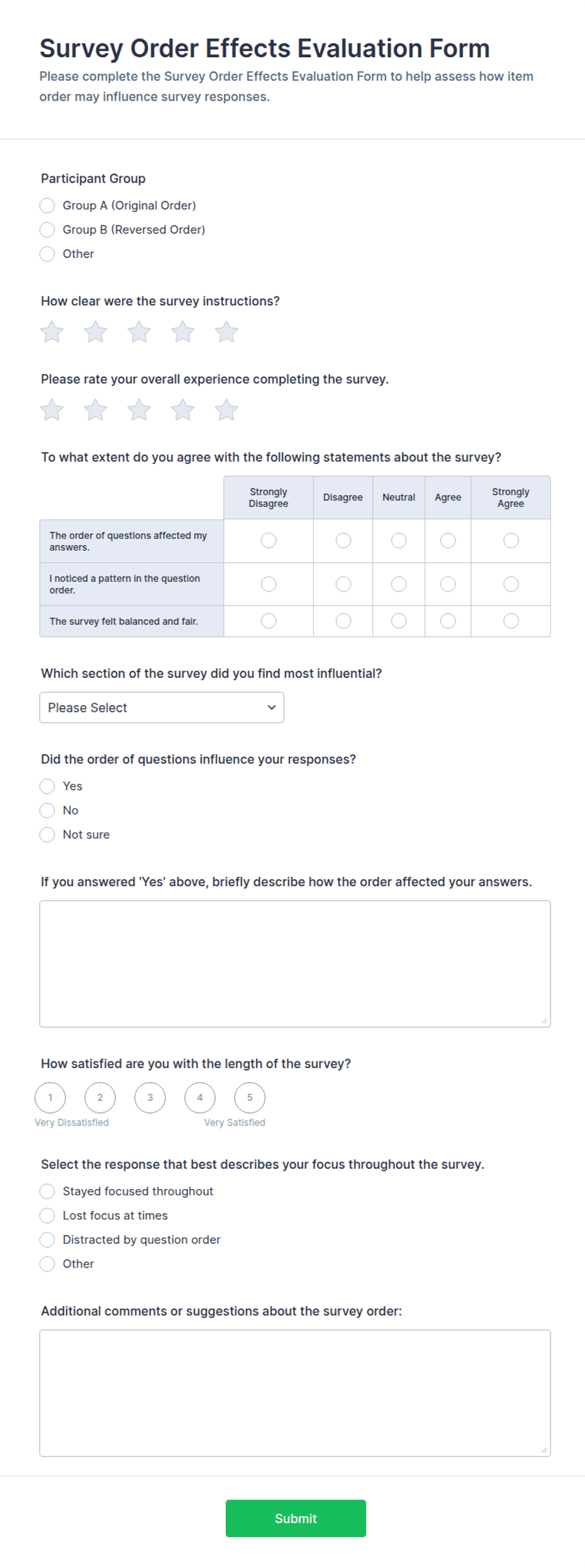Select fifth star for overall experience

point(226,410)
